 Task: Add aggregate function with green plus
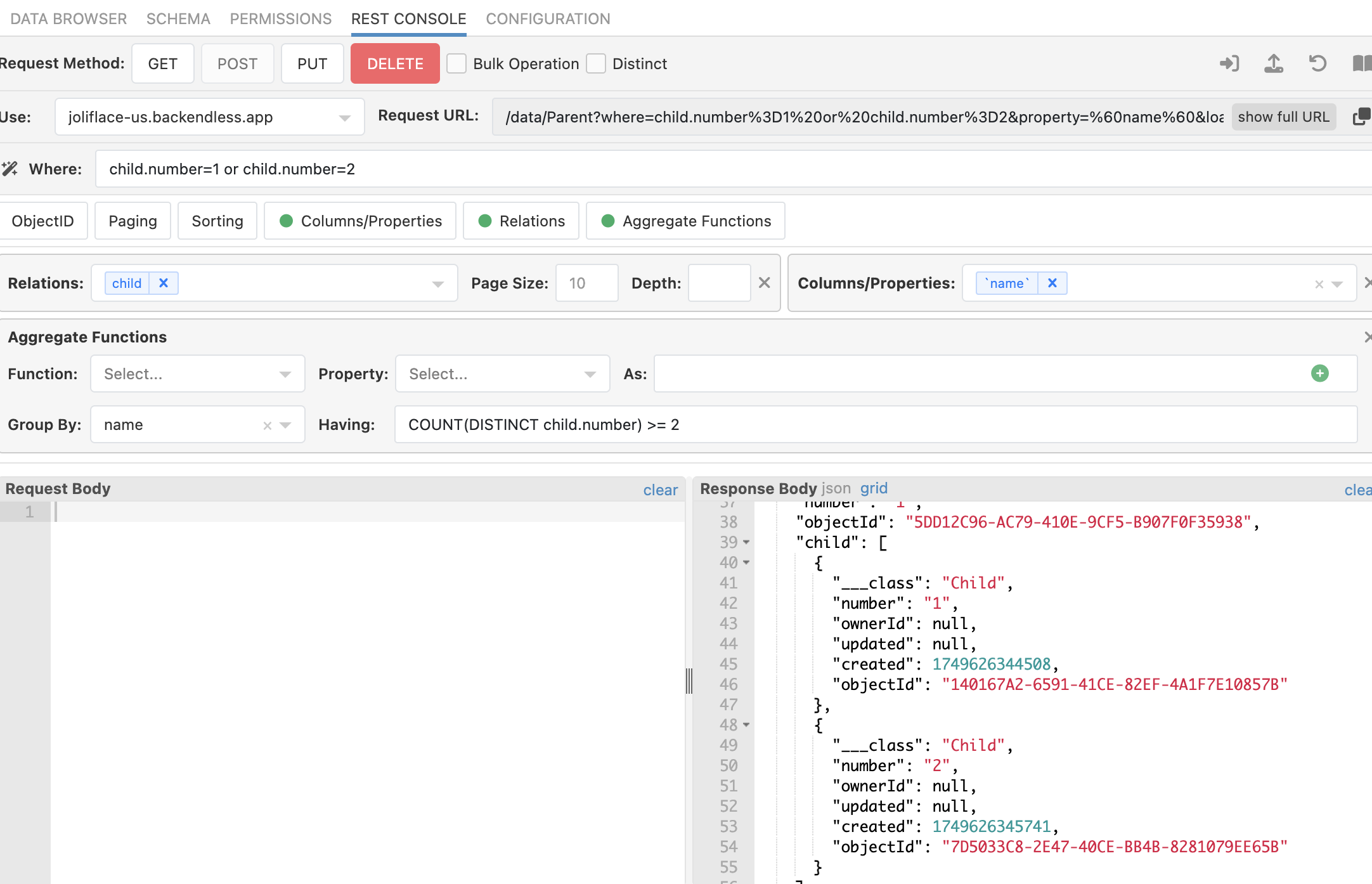tap(1320, 374)
